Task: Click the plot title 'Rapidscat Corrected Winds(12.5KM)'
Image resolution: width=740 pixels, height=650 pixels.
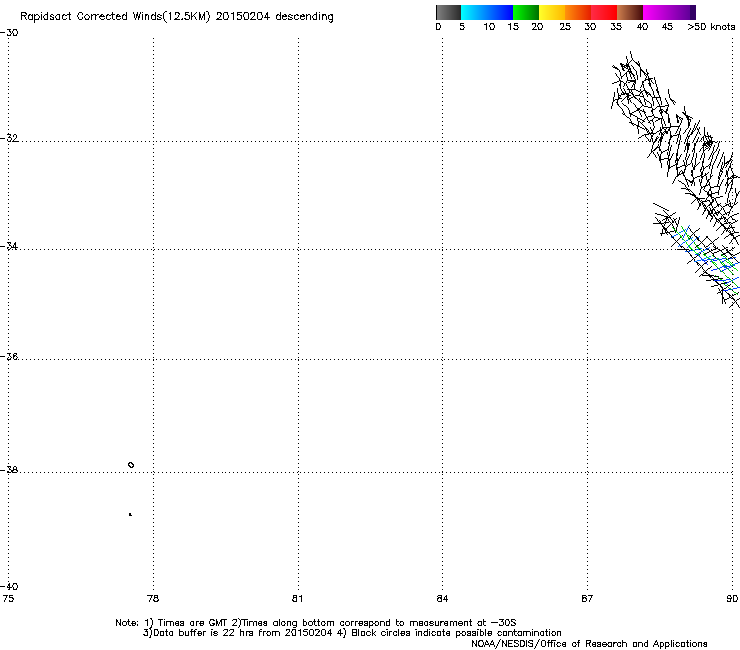Action: point(115,17)
